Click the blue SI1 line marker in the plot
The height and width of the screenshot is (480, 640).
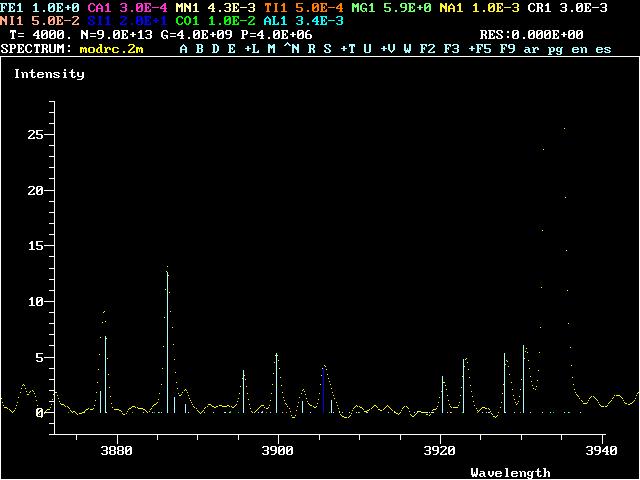(323, 391)
